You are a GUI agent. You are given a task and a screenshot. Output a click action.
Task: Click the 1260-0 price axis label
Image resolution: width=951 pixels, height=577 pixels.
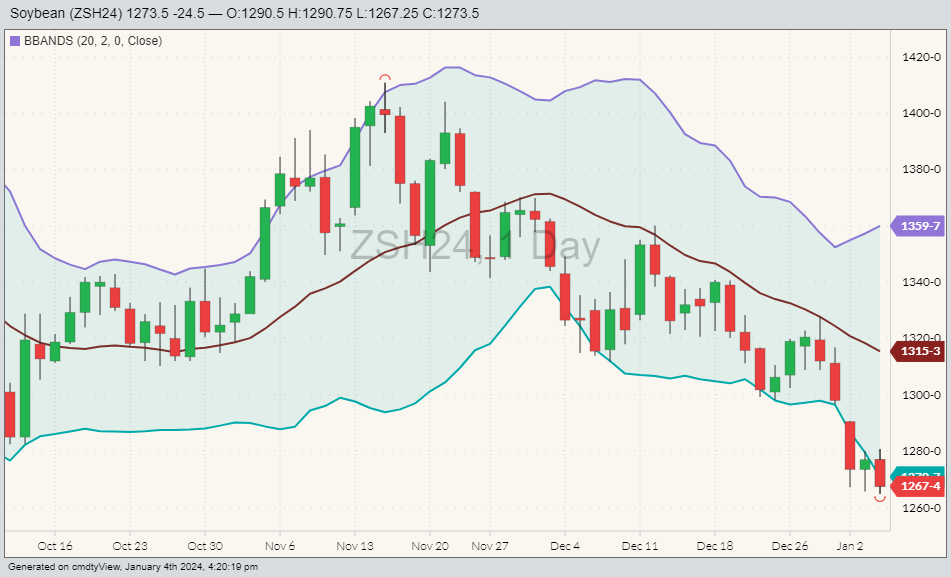pos(921,508)
